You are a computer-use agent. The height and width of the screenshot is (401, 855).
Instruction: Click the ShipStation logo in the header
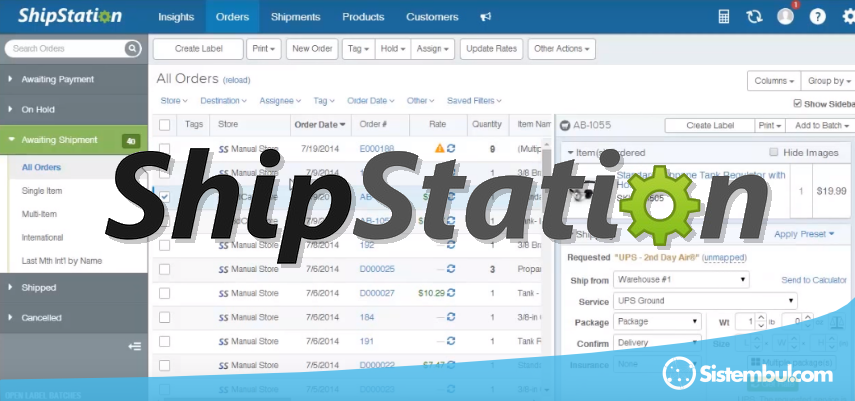tap(70, 16)
